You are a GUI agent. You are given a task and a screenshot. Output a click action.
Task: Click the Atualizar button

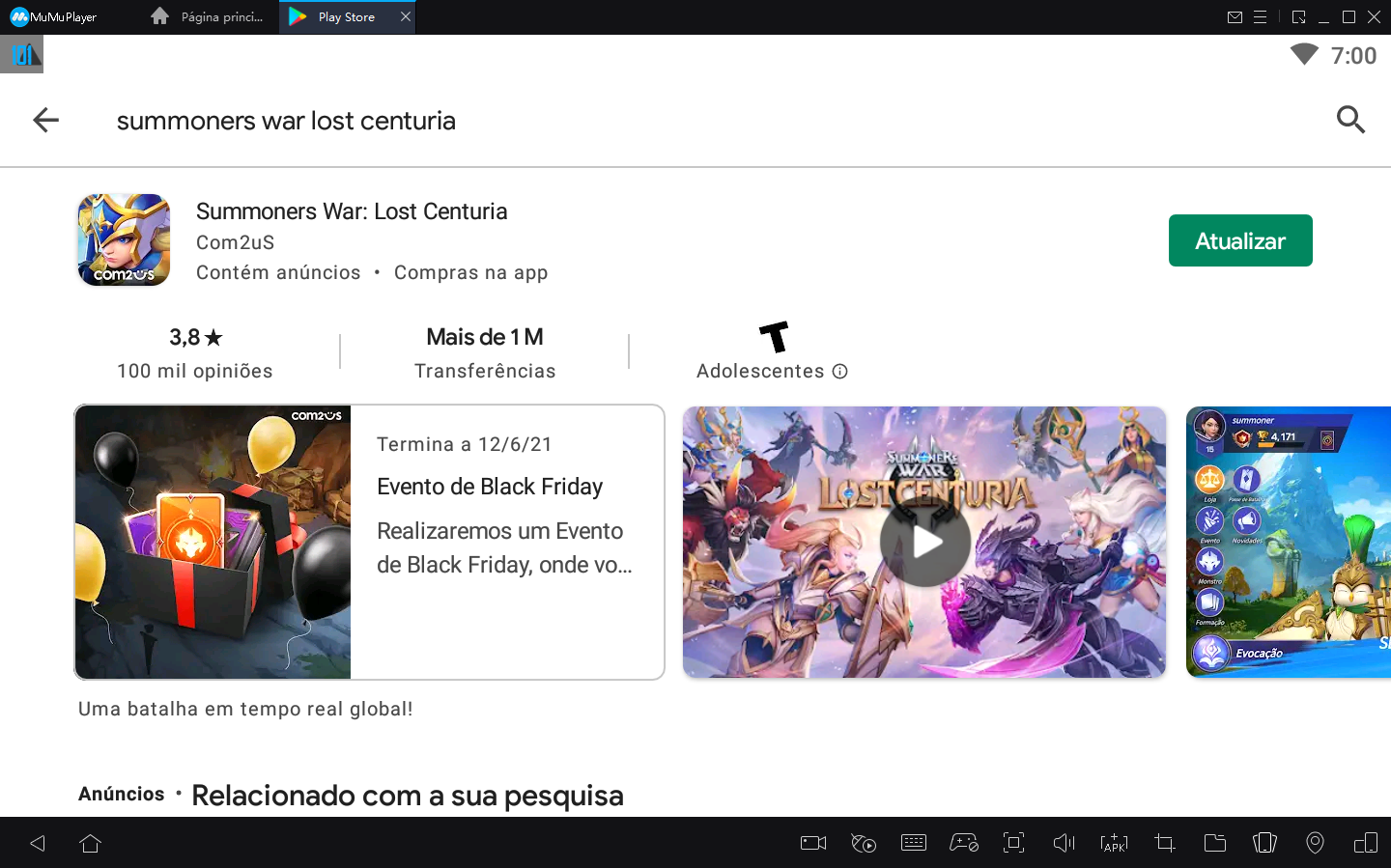[1240, 240]
